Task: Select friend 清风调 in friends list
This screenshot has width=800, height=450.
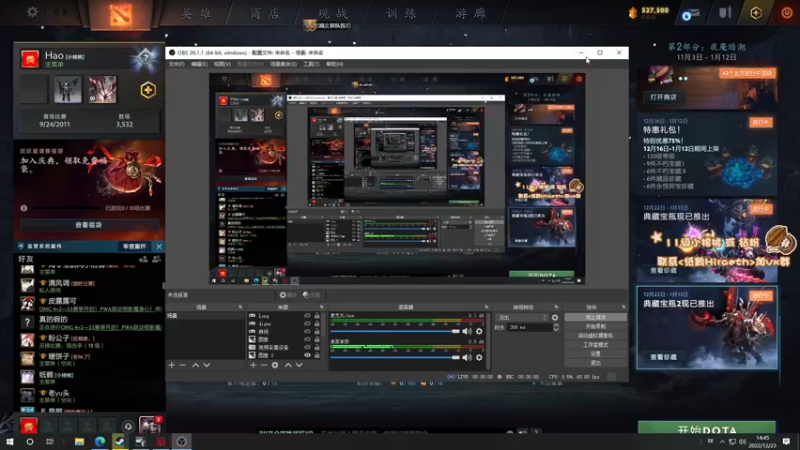Action: coord(90,286)
